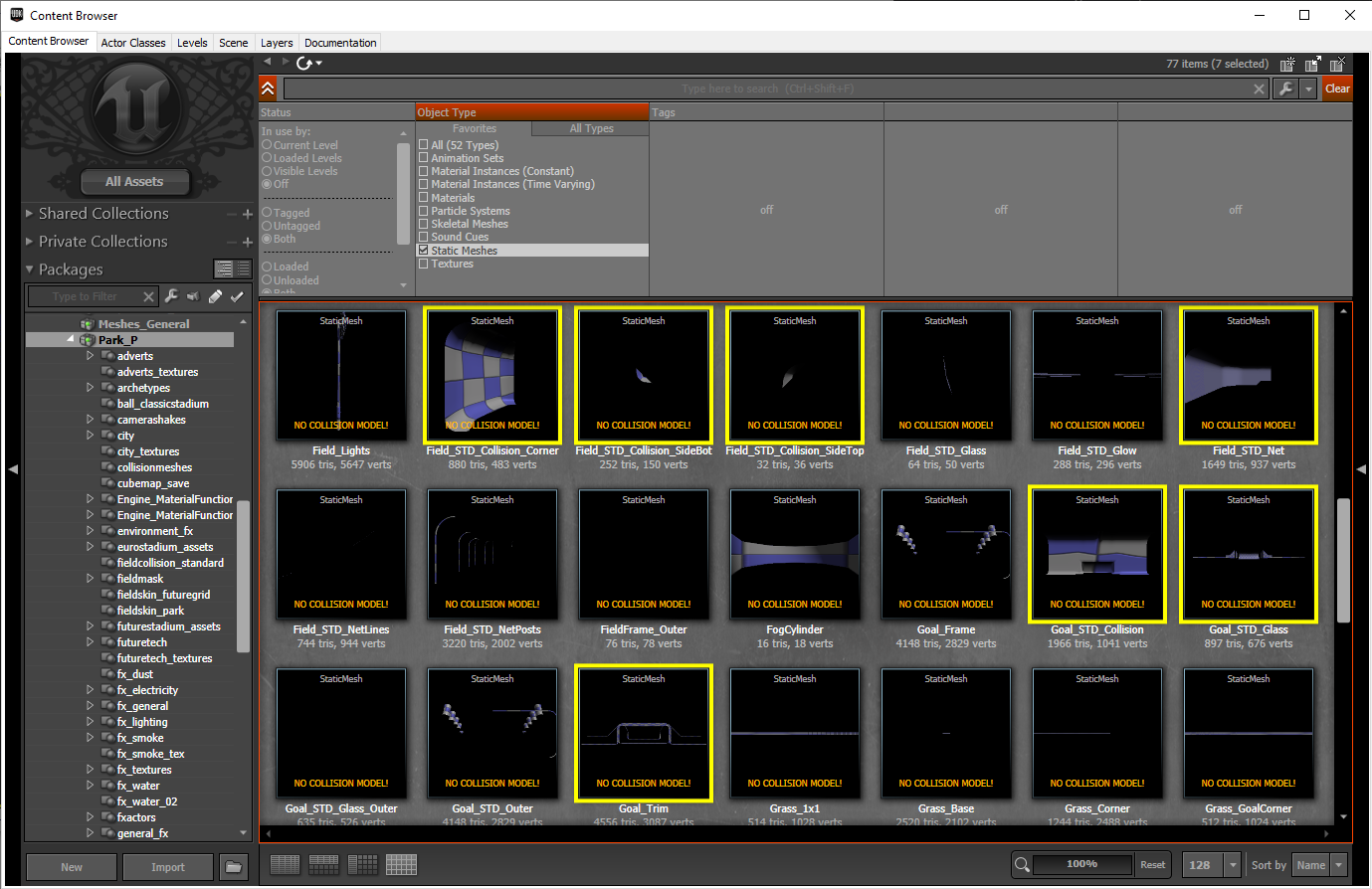The image size is (1372, 889).
Task: Open a new floating Content Browser window
Action: pos(1286,63)
